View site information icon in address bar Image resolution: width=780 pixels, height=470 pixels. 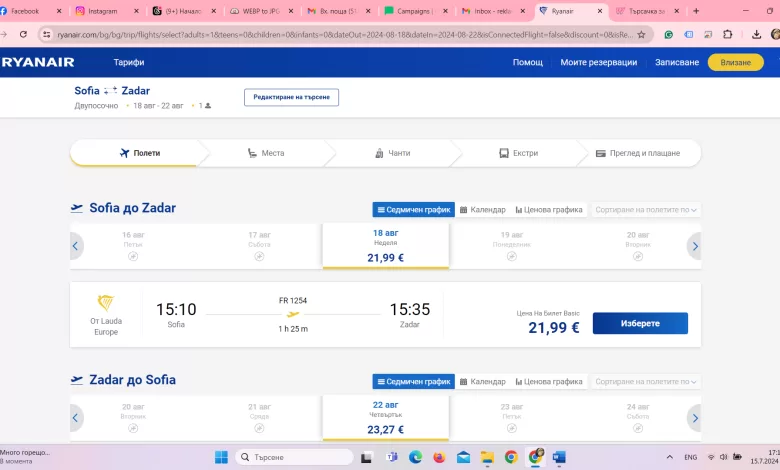(46, 34)
